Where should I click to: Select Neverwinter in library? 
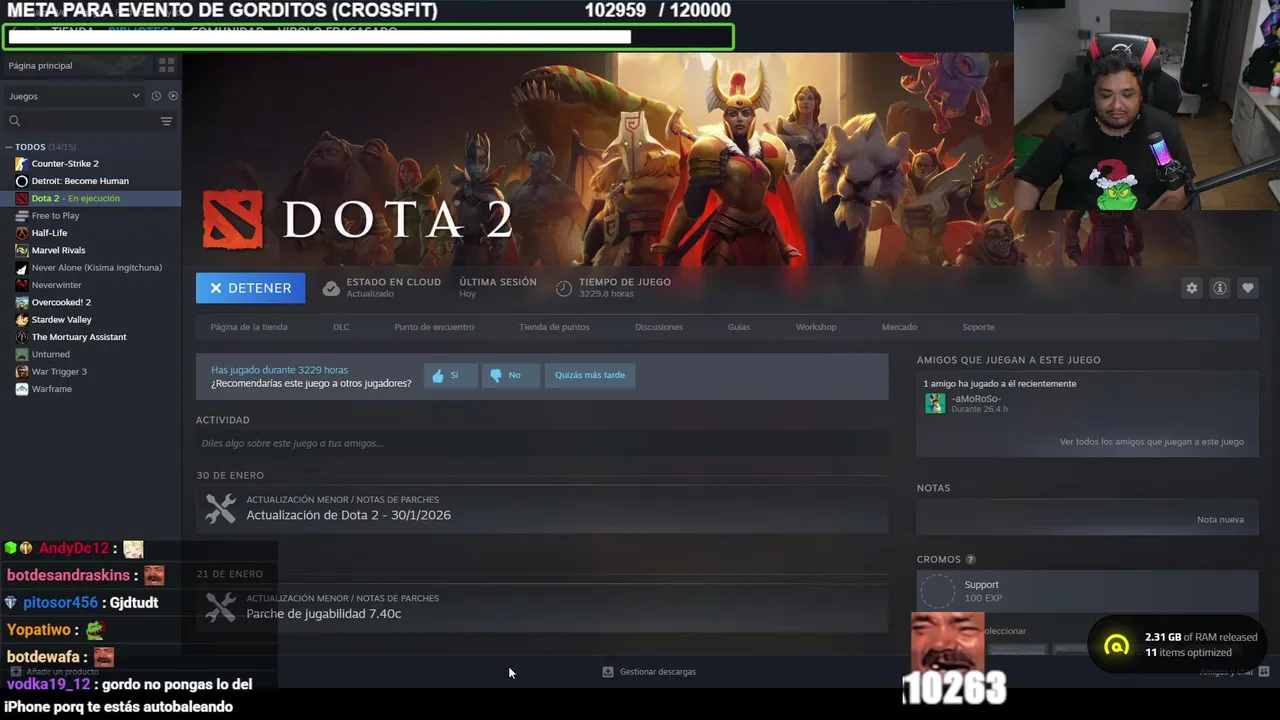click(56, 285)
